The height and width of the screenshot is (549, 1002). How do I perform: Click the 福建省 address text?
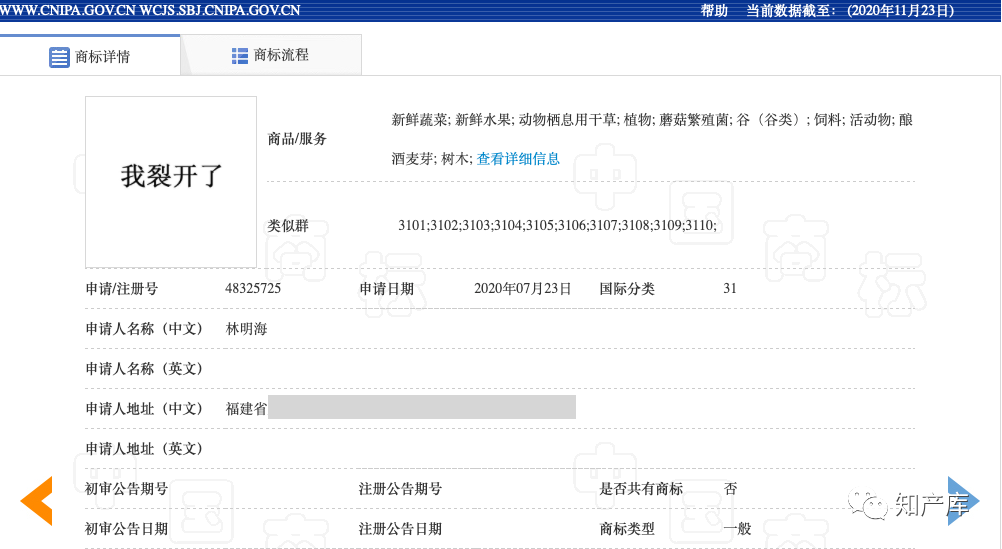247,409
